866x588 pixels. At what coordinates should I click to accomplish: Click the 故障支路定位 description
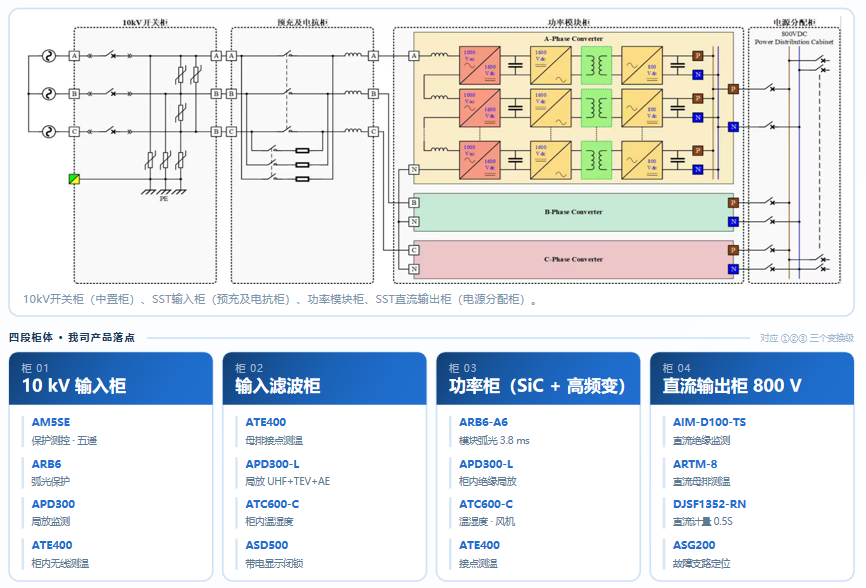point(701,564)
